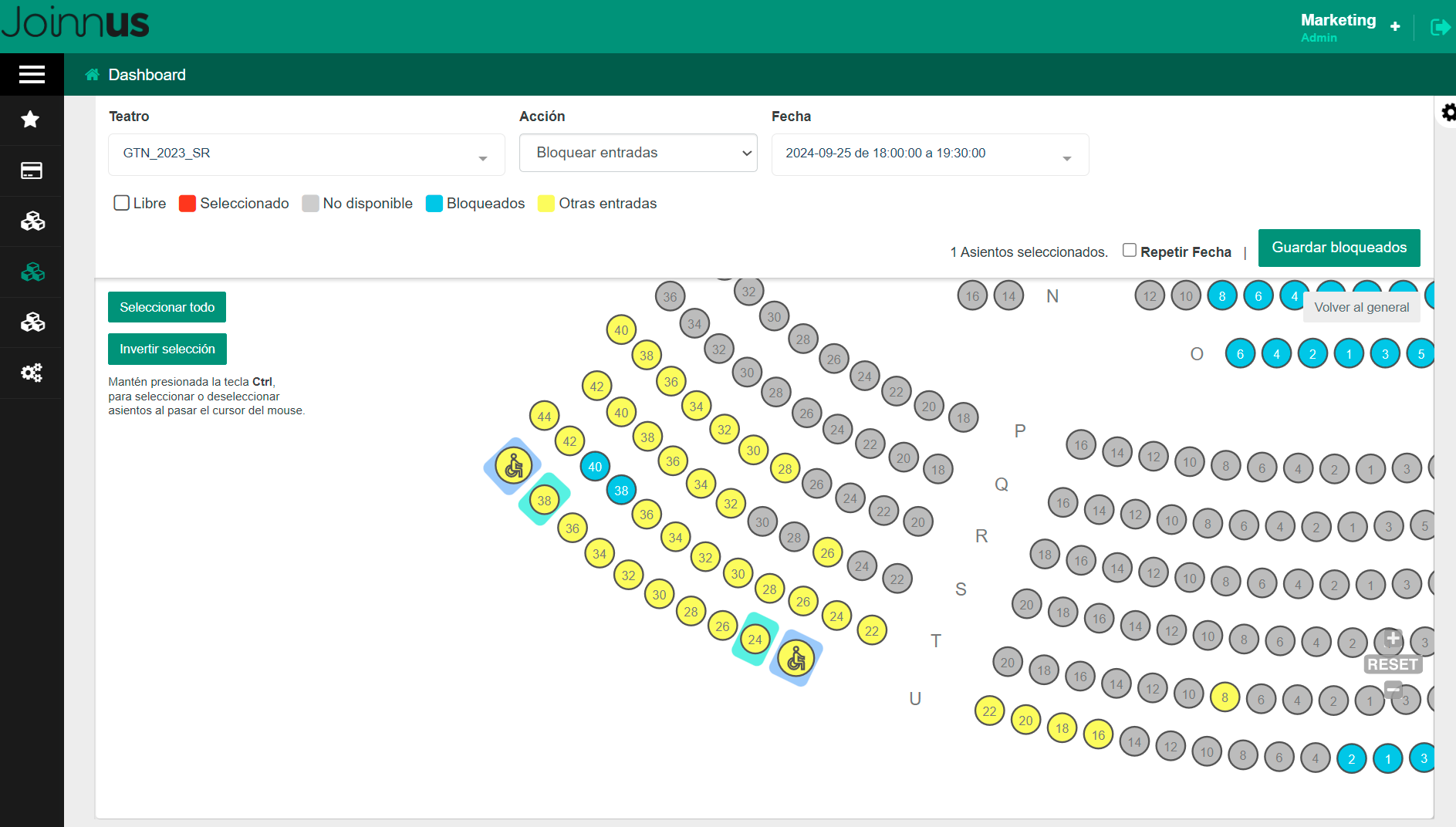1456x827 pixels.
Task: Select the wheelchair accessible seat near seat 38
Action: (514, 466)
